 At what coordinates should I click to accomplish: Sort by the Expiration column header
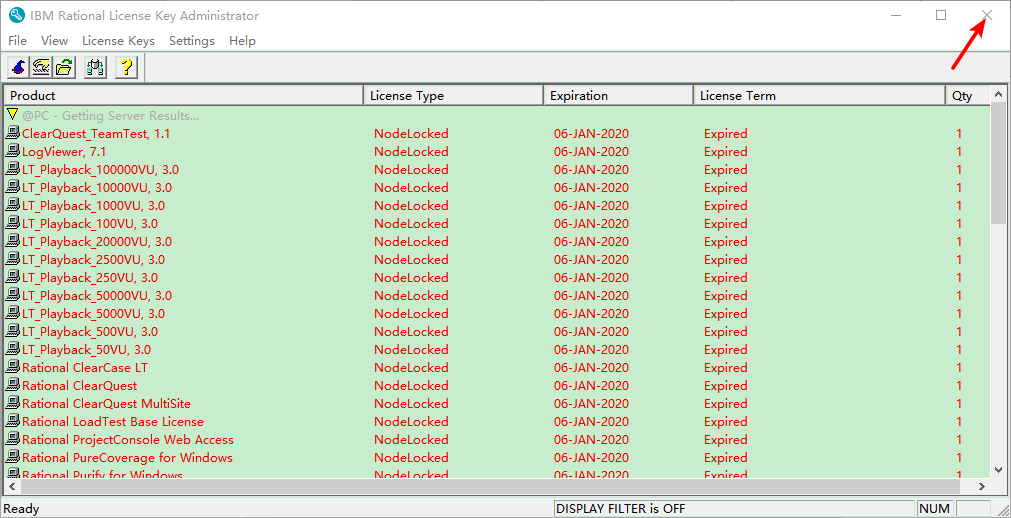619,95
